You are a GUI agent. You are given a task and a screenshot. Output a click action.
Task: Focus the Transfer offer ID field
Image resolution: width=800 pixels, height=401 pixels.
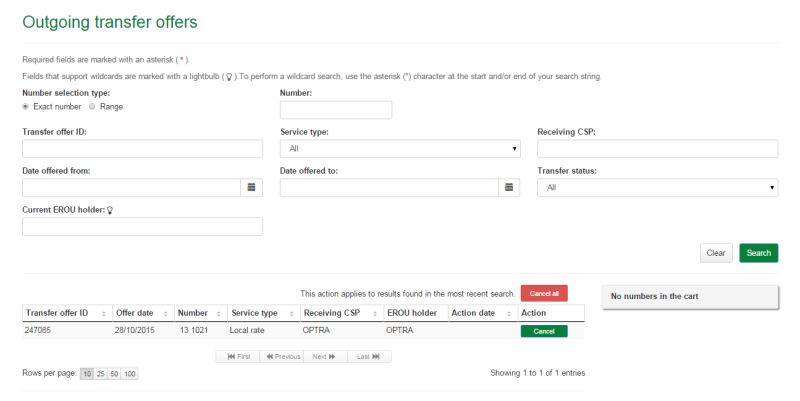click(x=142, y=148)
